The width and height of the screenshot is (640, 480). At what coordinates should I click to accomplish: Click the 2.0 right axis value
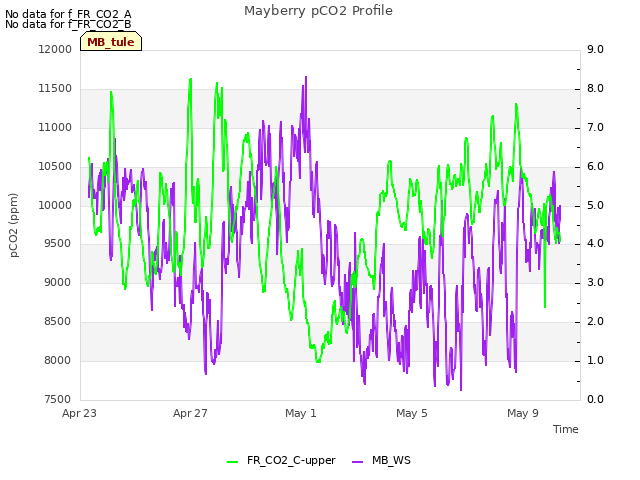pyautogui.click(x=595, y=322)
